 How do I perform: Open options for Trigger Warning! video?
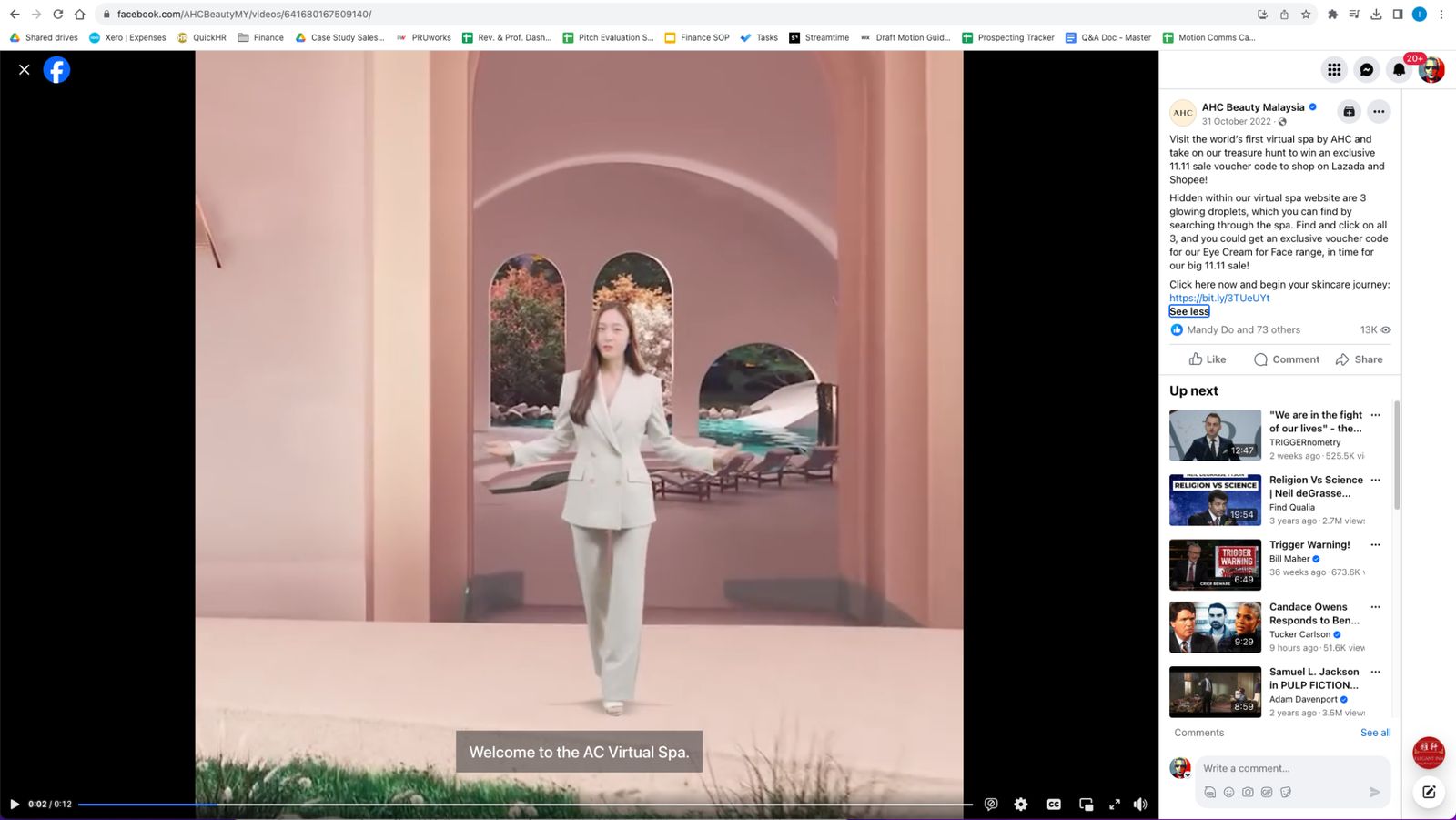[1375, 544]
